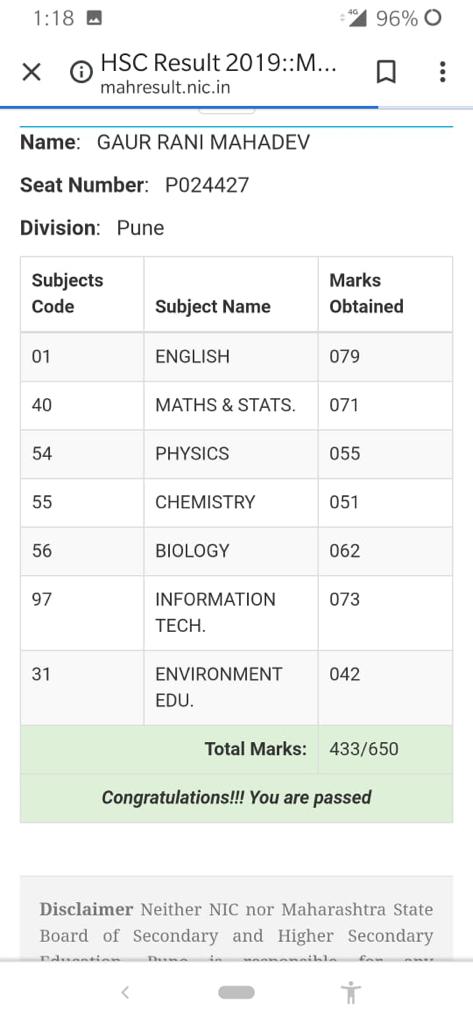
Task: Tap the MATHS & STATS. marks cell 071
Action: pyautogui.click(x=385, y=406)
